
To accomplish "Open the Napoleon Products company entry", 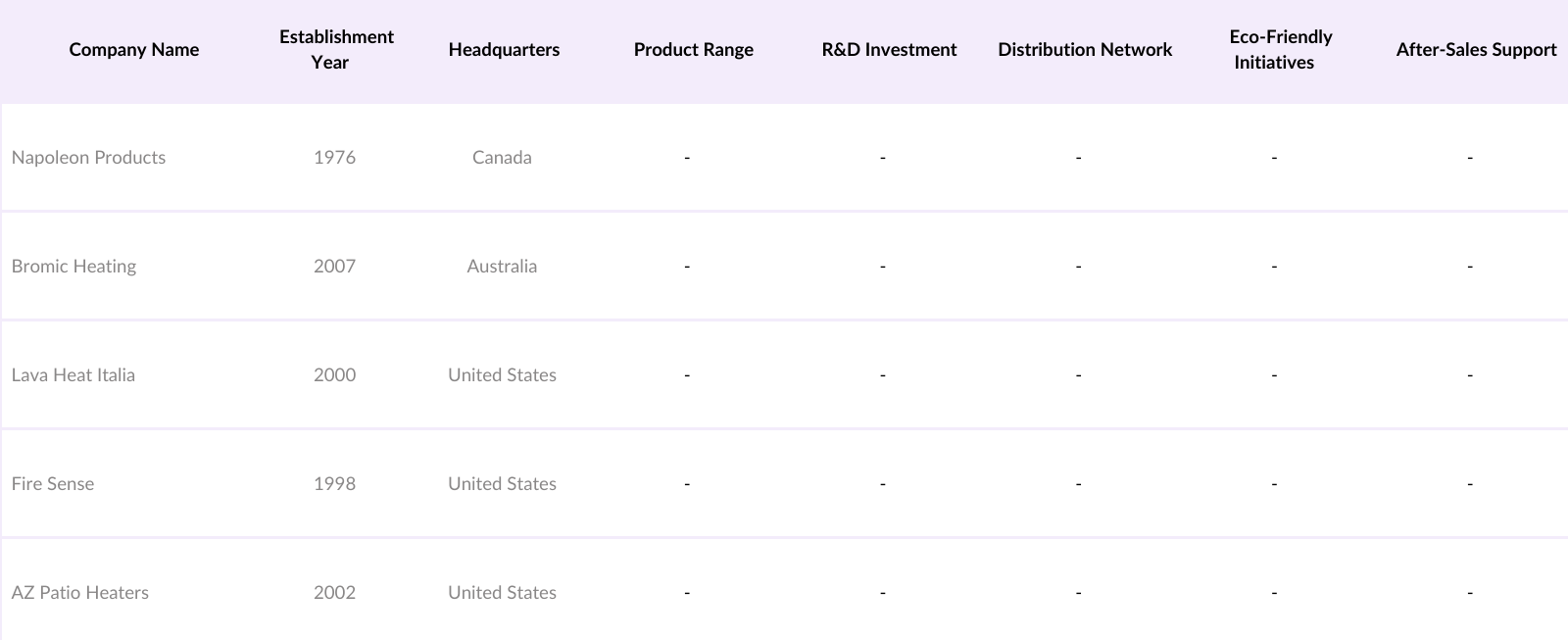I will pyautogui.click(x=88, y=158).
